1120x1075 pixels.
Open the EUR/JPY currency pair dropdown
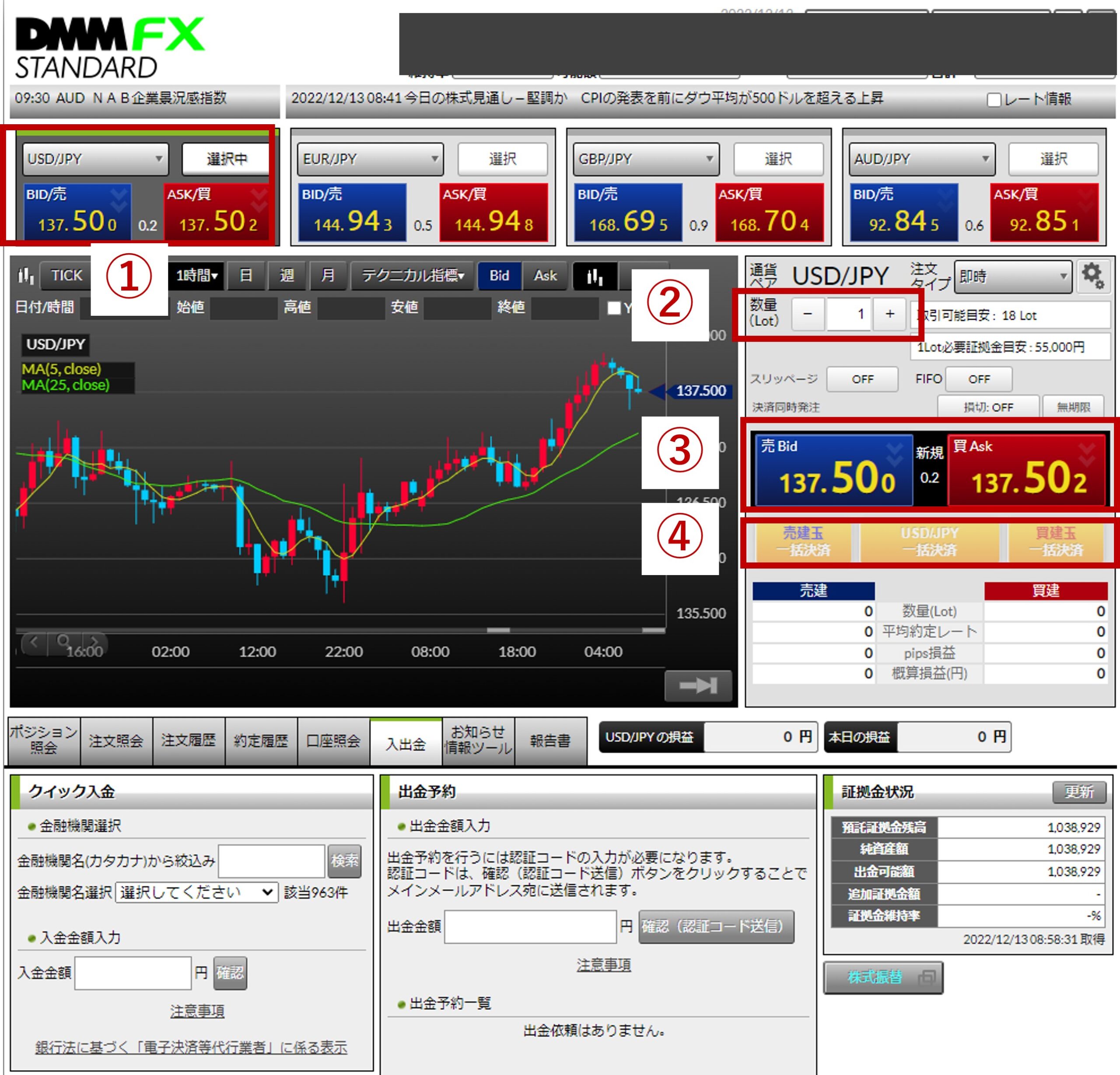(x=370, y=159)
